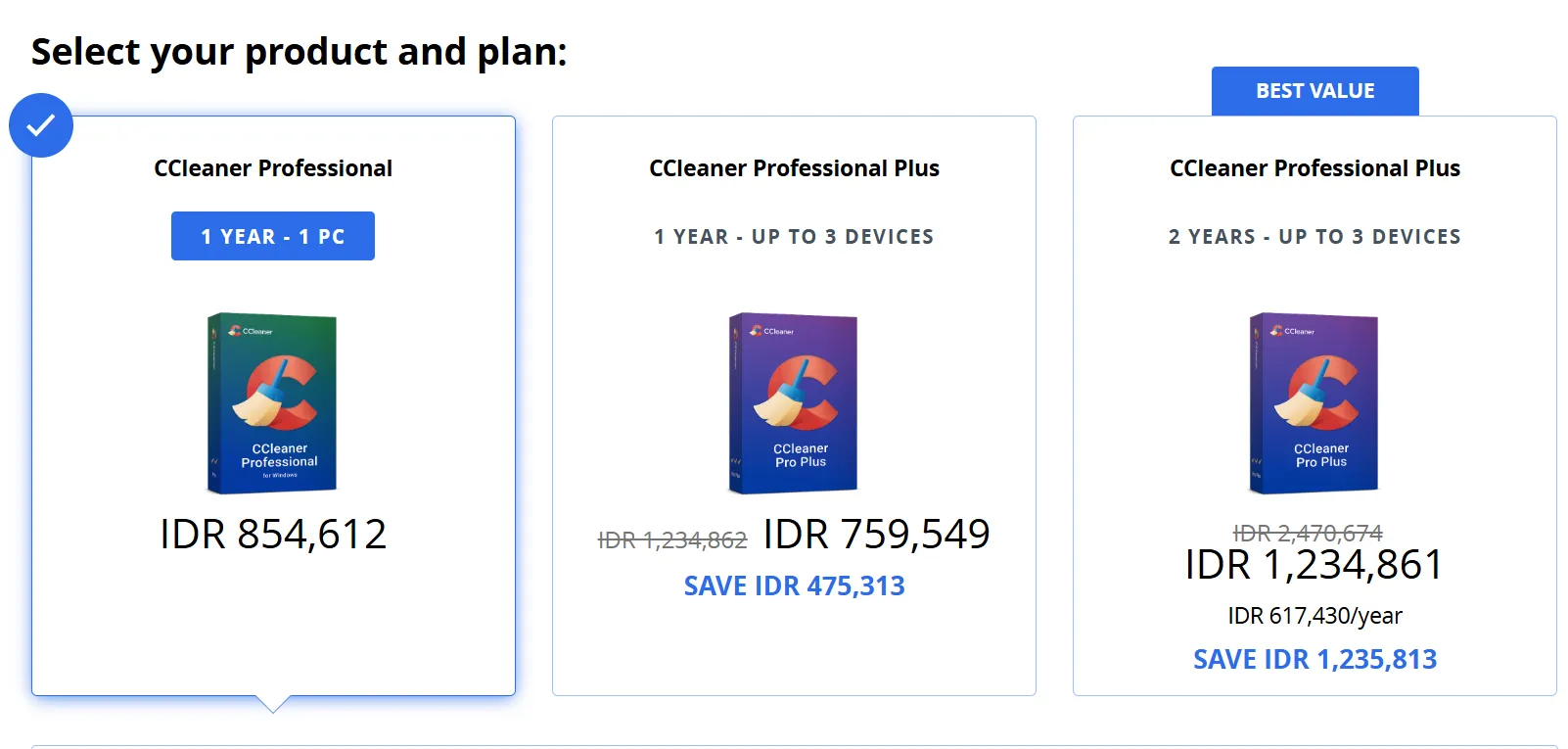Click the CCleaner Professional card title
Screen dimensions: 1568x749
[273, 168]
